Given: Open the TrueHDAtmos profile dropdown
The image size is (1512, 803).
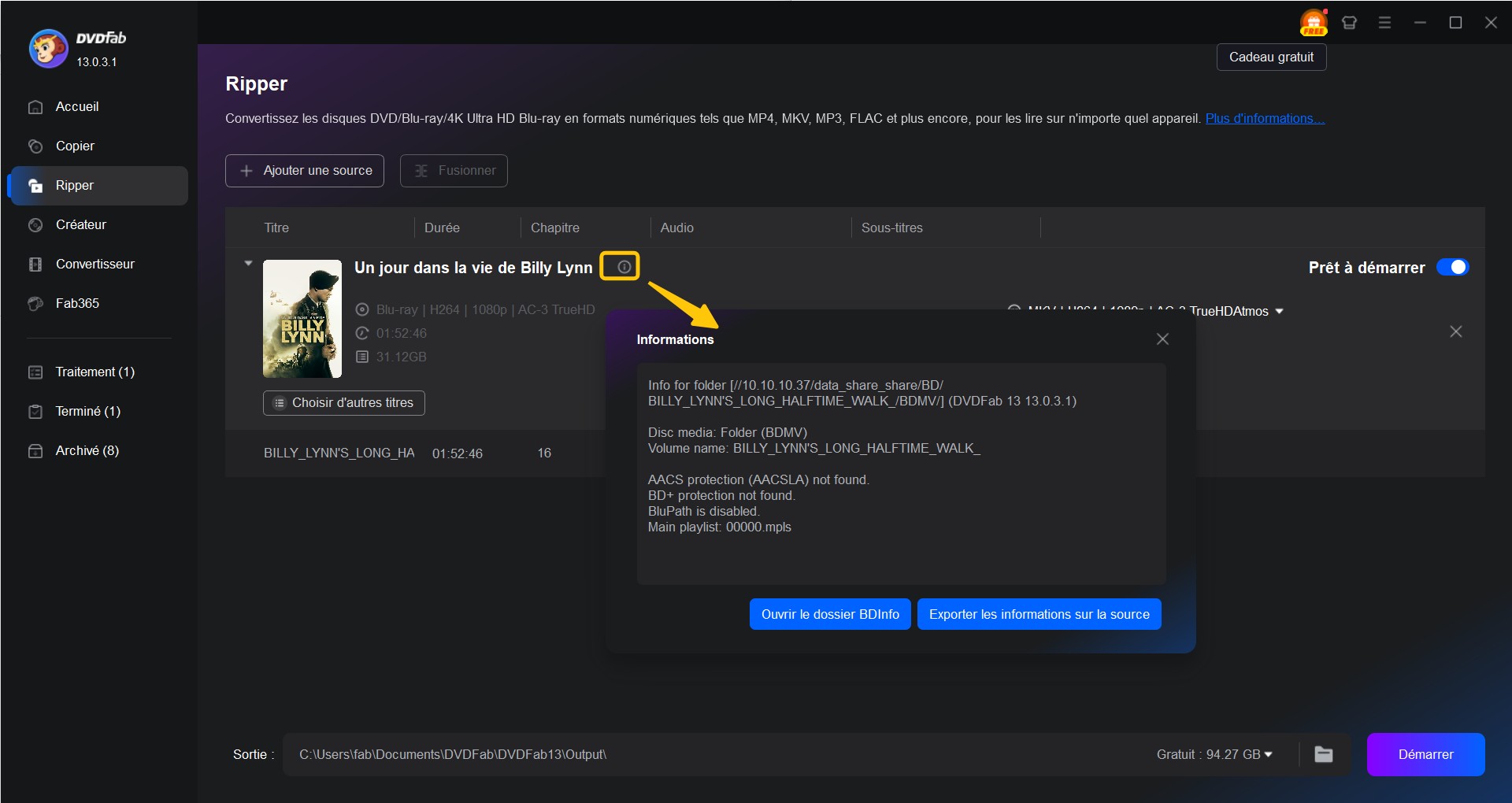Looking at the screenshot, I should click(1280, 311).
